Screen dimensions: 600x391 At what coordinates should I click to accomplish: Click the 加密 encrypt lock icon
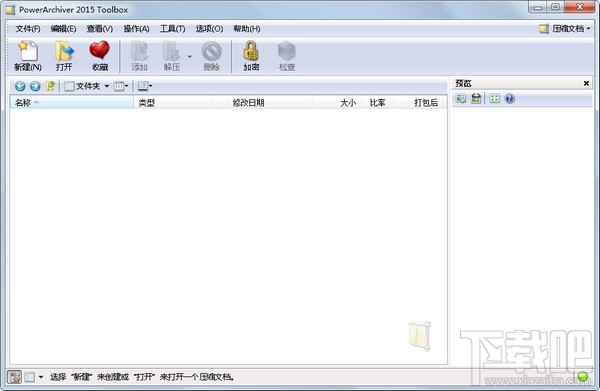[x=251, y=56]
